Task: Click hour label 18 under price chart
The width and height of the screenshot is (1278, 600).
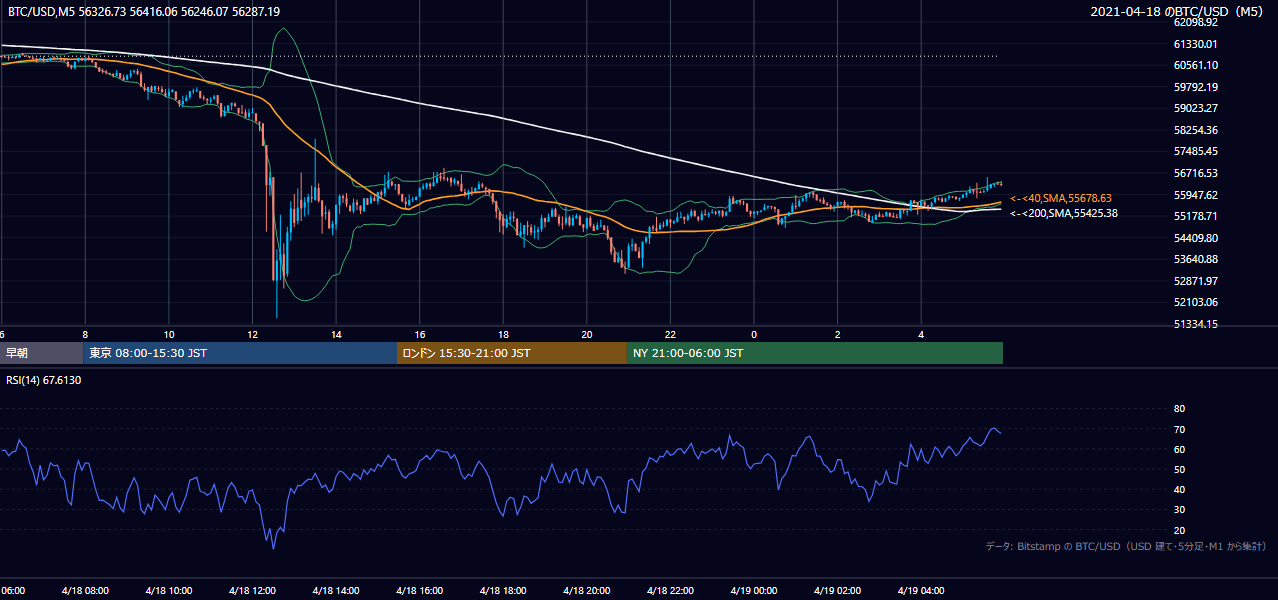Action: coord(503,335)
